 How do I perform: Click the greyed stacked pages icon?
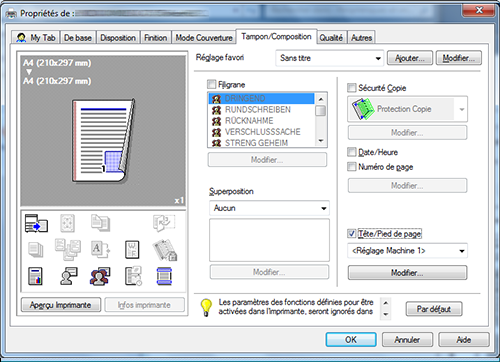[x=36, y=250]
